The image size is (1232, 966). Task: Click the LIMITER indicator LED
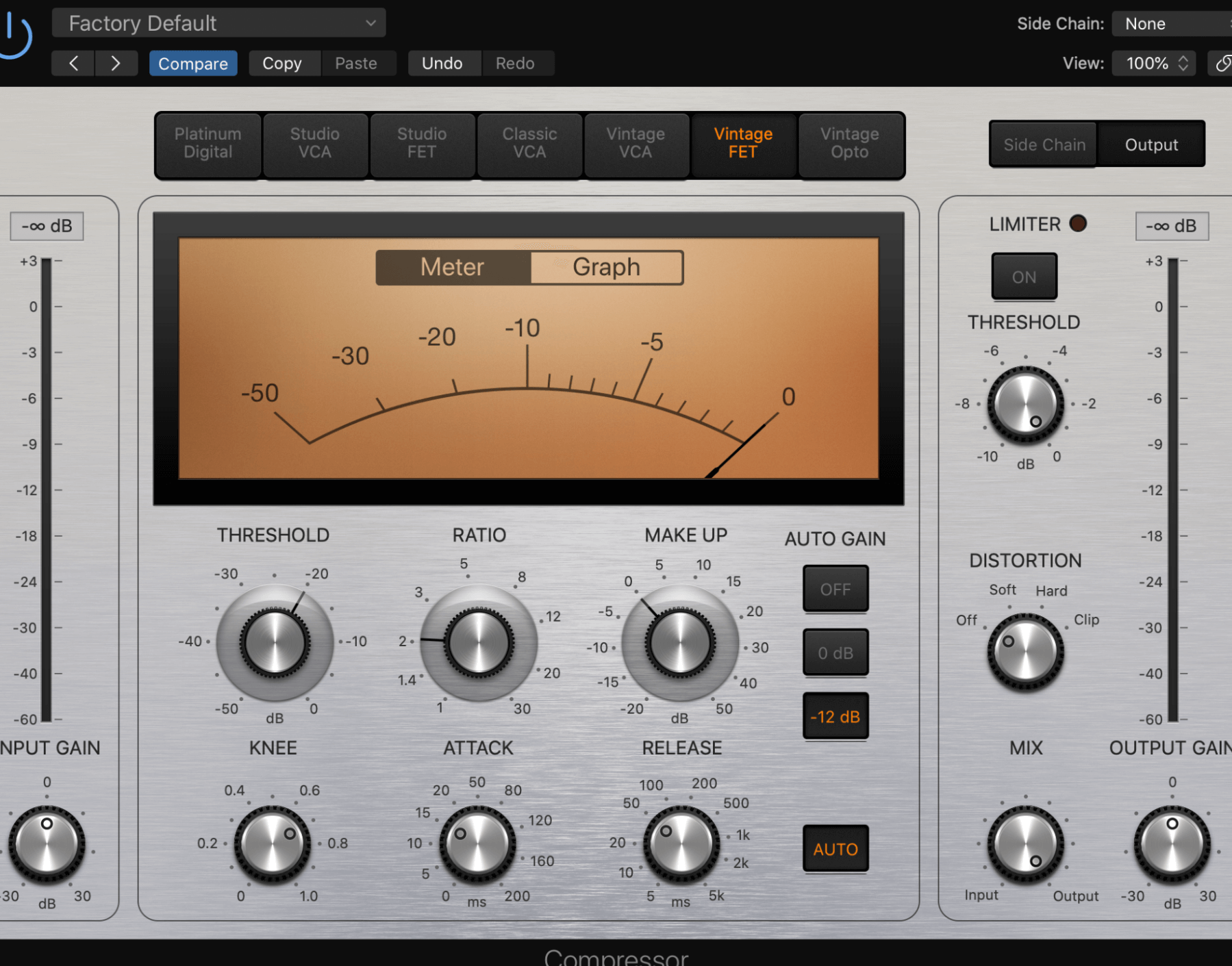(x=1077, y=223)
